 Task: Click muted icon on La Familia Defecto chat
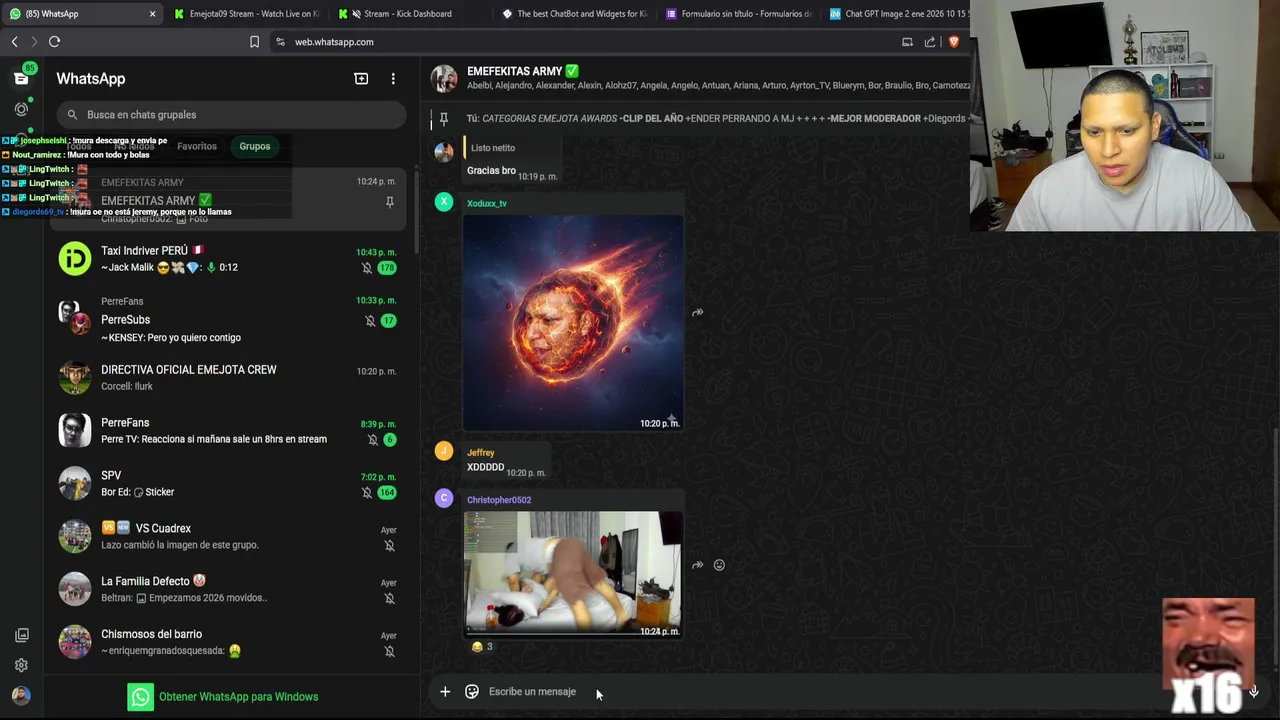pyautogui.click(x=389, y=598)
